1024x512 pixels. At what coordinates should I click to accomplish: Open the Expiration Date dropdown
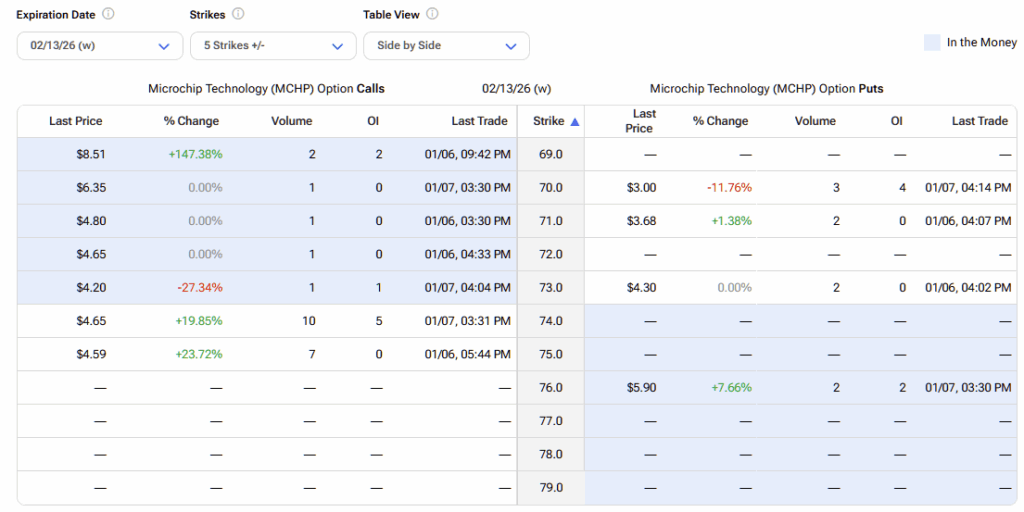point(100,46)
